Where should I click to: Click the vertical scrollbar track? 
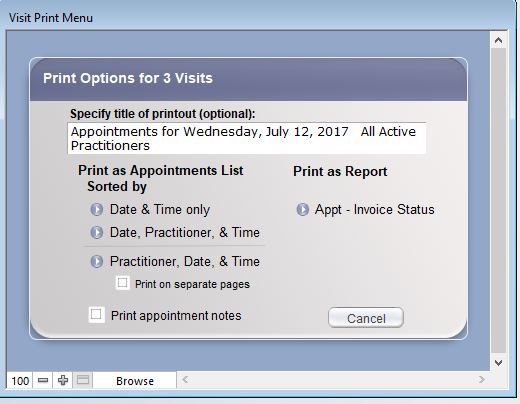pyautogui.click(x=498, y=201)
